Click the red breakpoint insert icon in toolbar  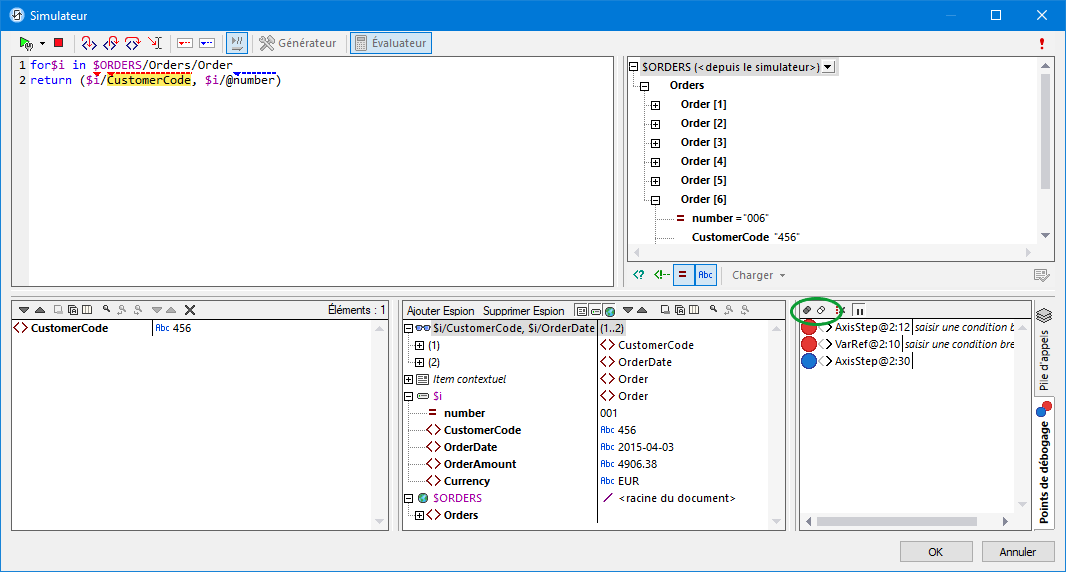tap(184, 43)
